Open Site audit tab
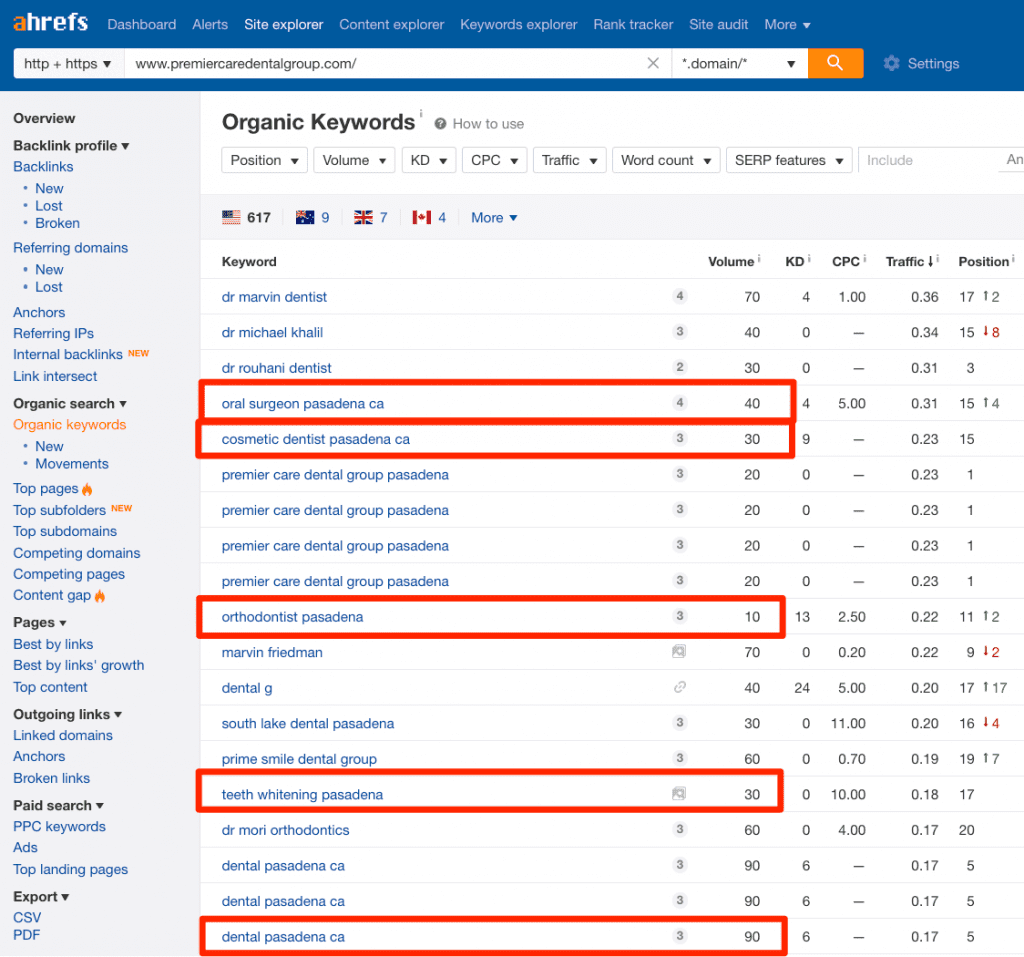 pos(718,25)
